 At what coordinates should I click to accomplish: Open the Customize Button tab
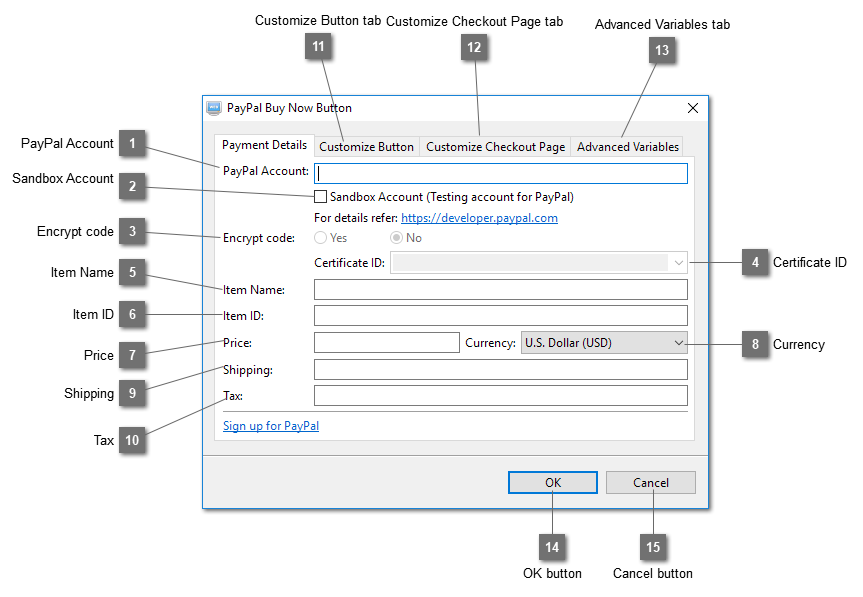[366, 147]
